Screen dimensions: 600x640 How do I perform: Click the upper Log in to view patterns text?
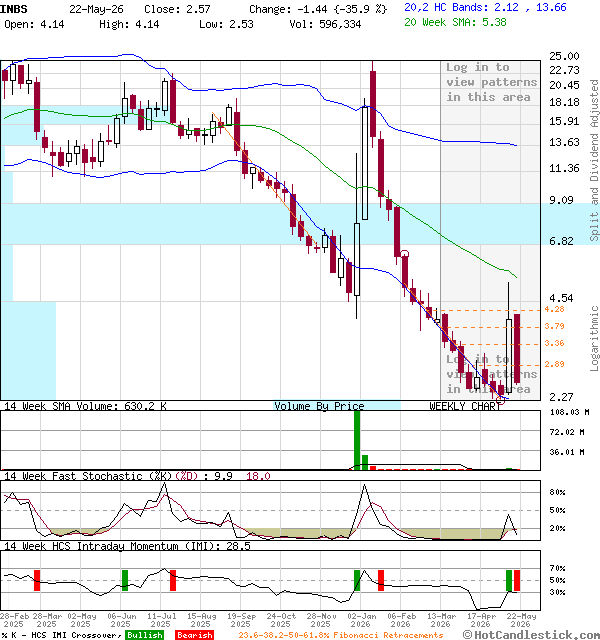click(491, 82)
